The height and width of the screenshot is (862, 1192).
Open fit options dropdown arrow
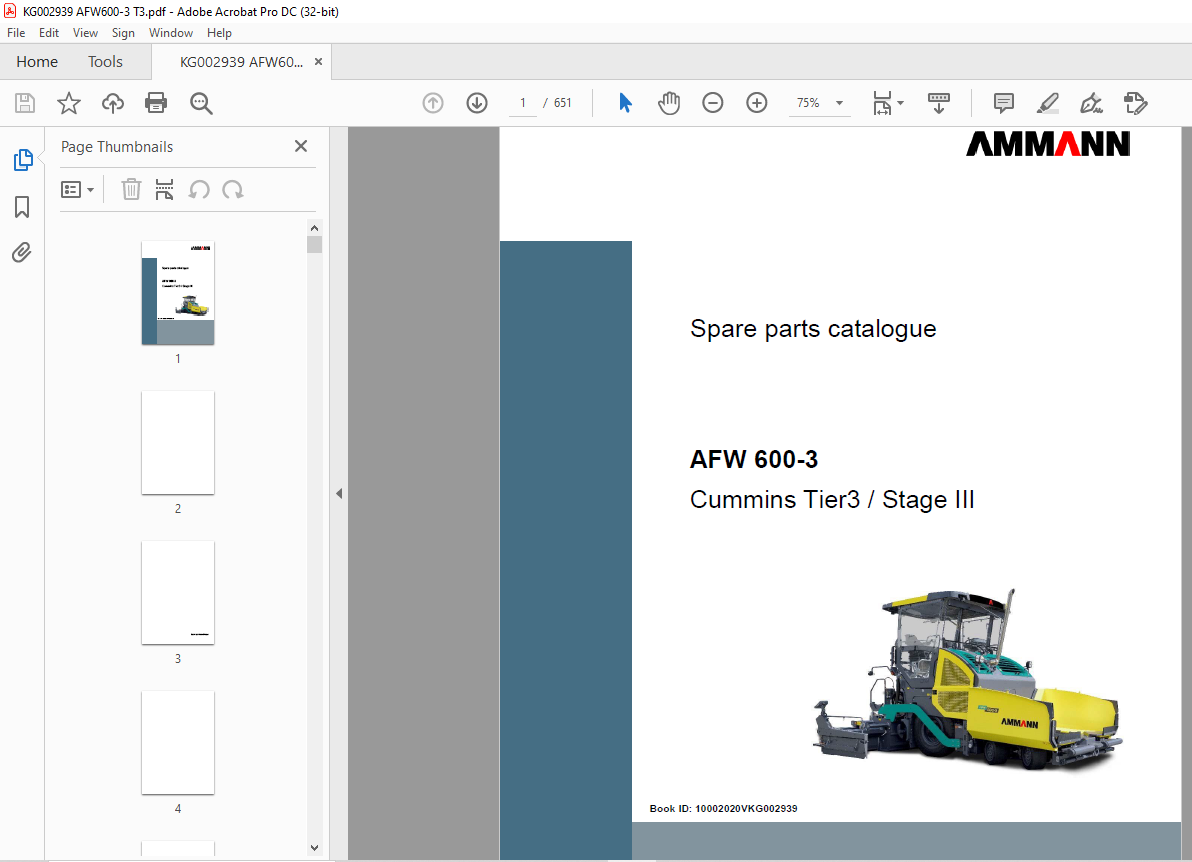tap(901, 103)
